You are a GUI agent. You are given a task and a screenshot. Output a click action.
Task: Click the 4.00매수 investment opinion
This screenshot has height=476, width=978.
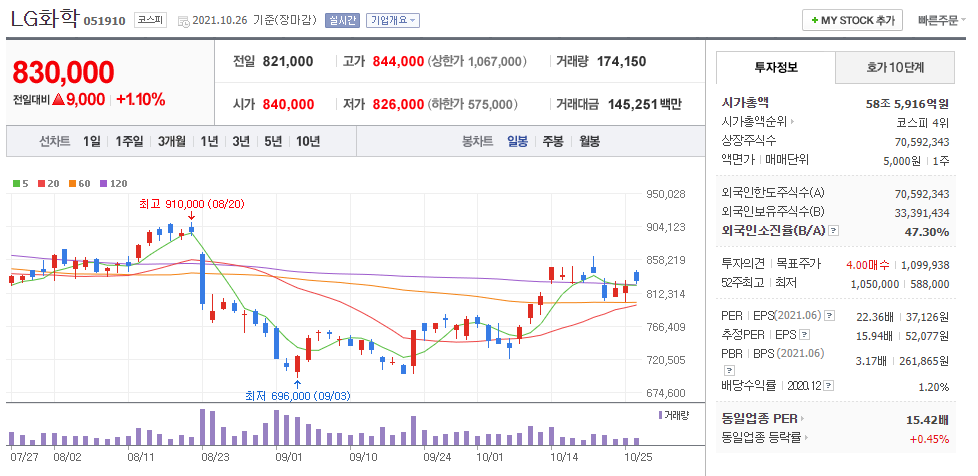pyautogui.click(x=869, y=265)
